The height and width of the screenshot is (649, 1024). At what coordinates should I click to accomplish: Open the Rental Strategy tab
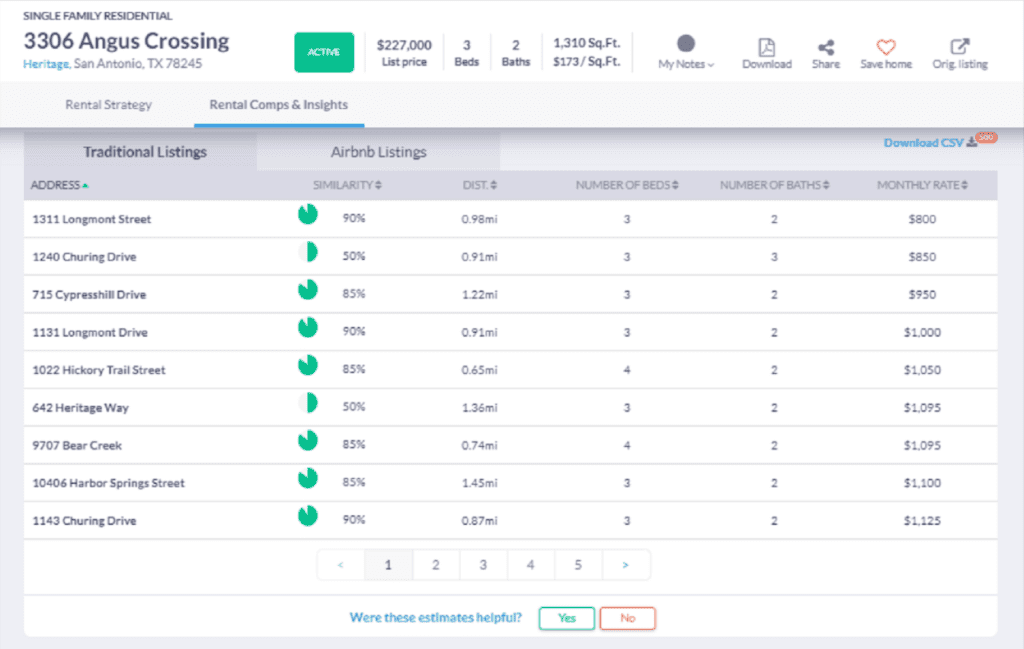[x=108, y=104]
